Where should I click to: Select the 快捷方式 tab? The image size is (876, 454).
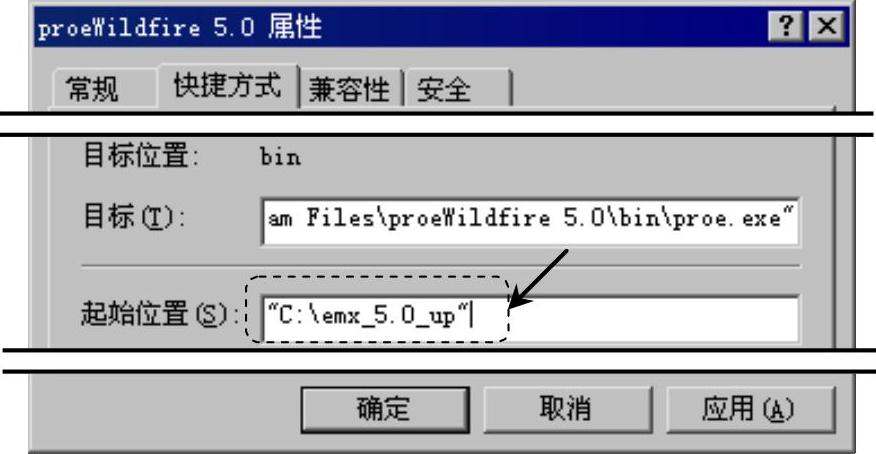tap(227, 85)
